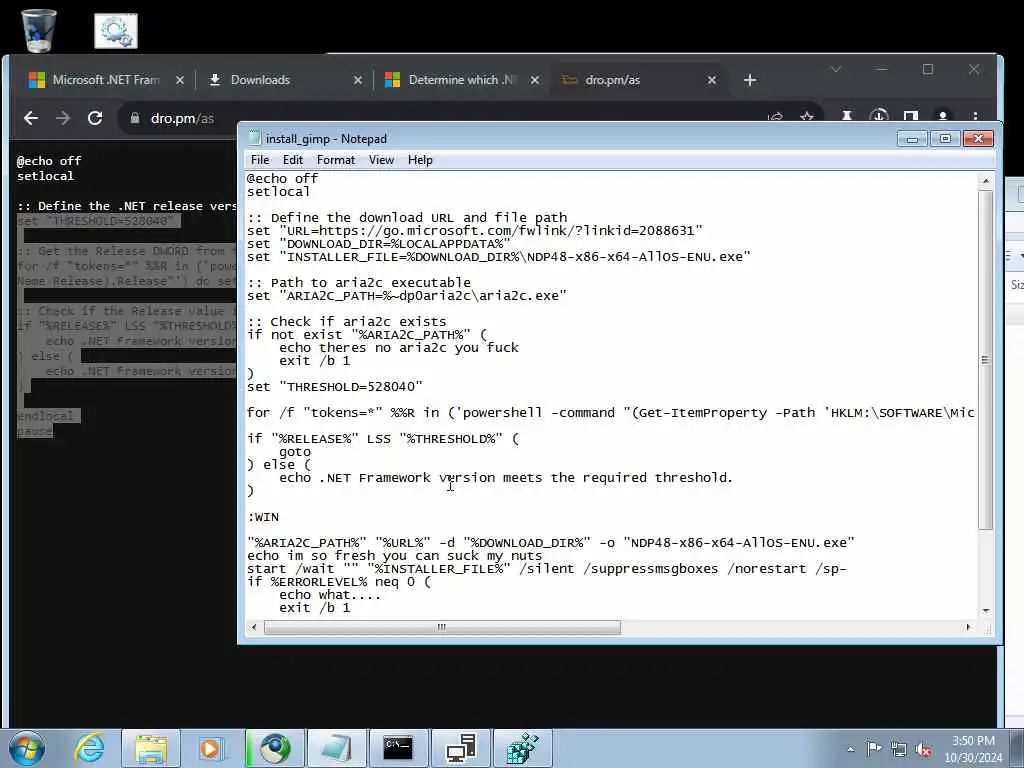Close the Determine which .NET tab
This screenshot has height=768, width=1024.
[535, 80]
